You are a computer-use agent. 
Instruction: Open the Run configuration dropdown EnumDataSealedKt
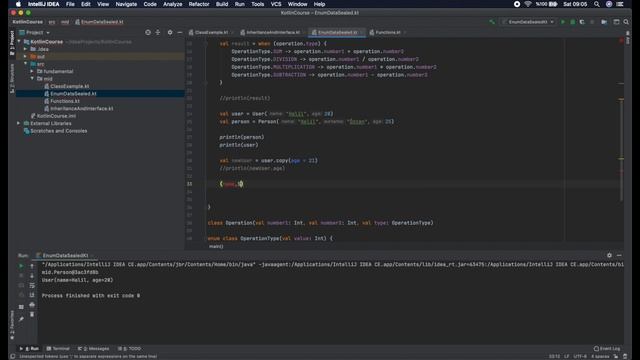tap(529, 22)
